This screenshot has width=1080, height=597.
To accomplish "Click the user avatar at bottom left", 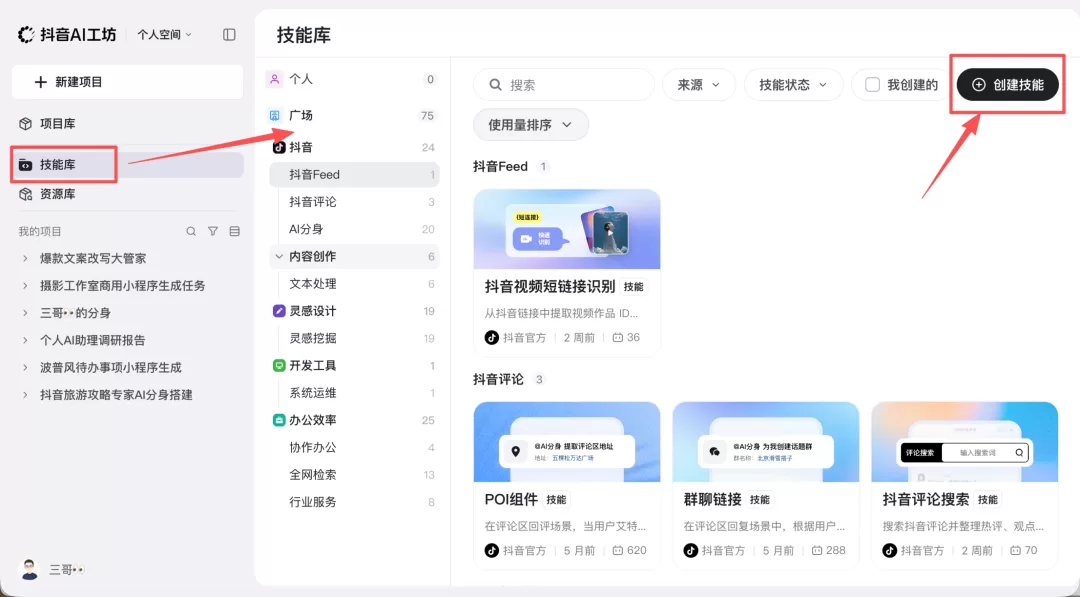I will point(29,569).
